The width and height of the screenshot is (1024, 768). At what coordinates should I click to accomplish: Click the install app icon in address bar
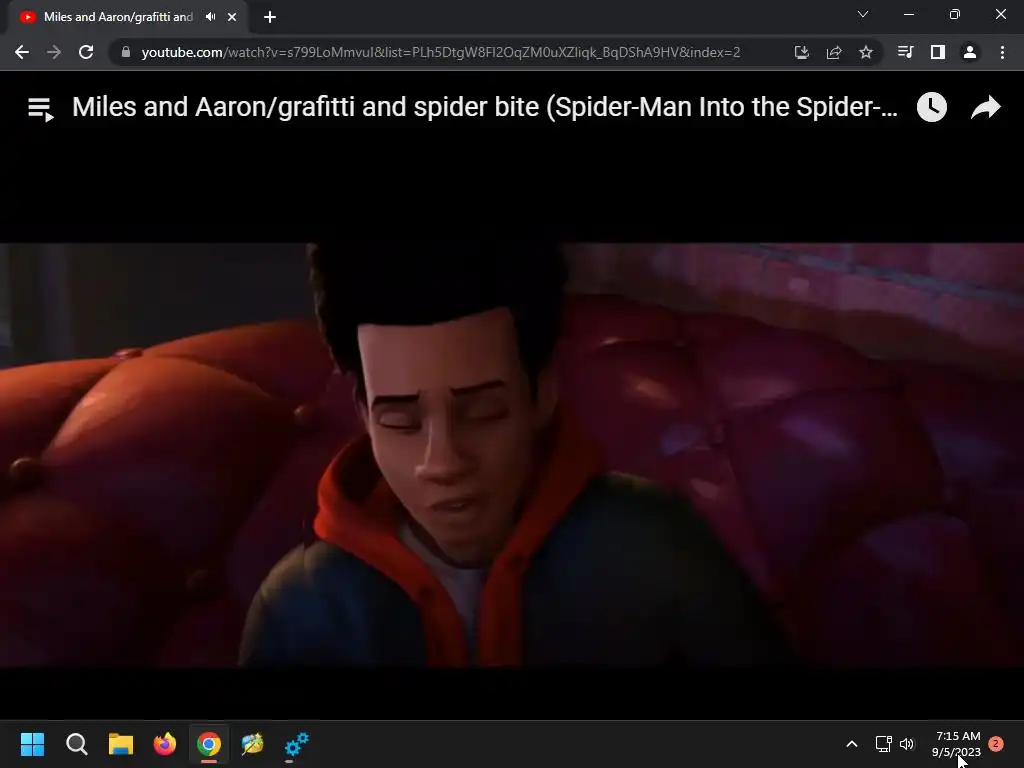click(801, 52)
